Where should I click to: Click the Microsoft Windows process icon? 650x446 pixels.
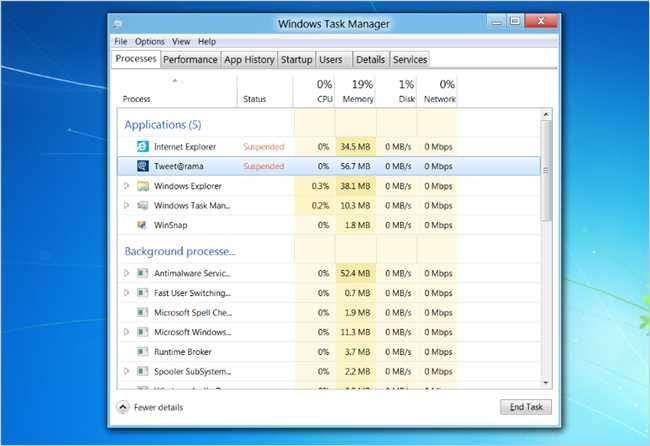click(142, 332)
